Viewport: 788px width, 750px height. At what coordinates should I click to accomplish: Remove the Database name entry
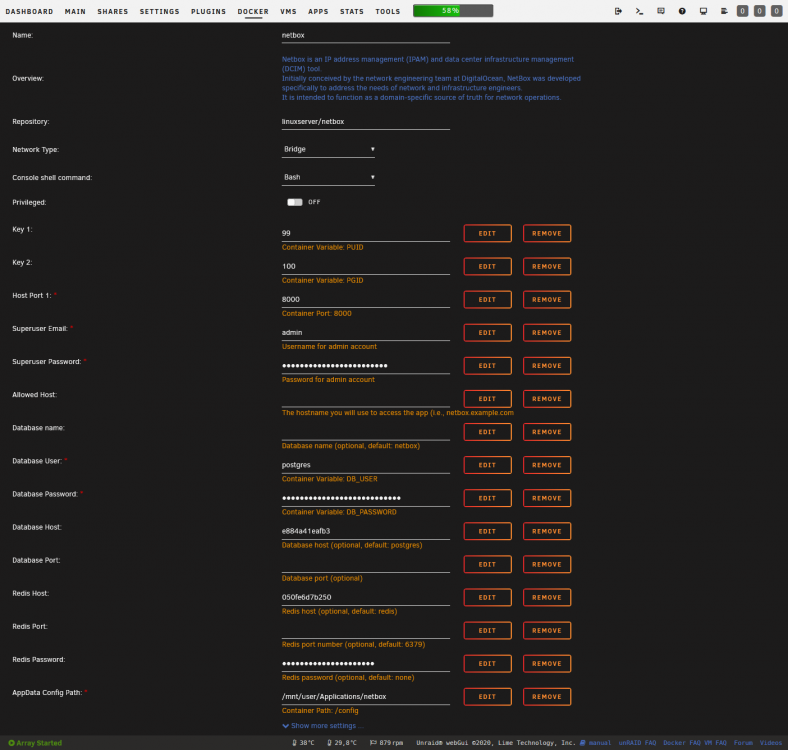point(547,432)
